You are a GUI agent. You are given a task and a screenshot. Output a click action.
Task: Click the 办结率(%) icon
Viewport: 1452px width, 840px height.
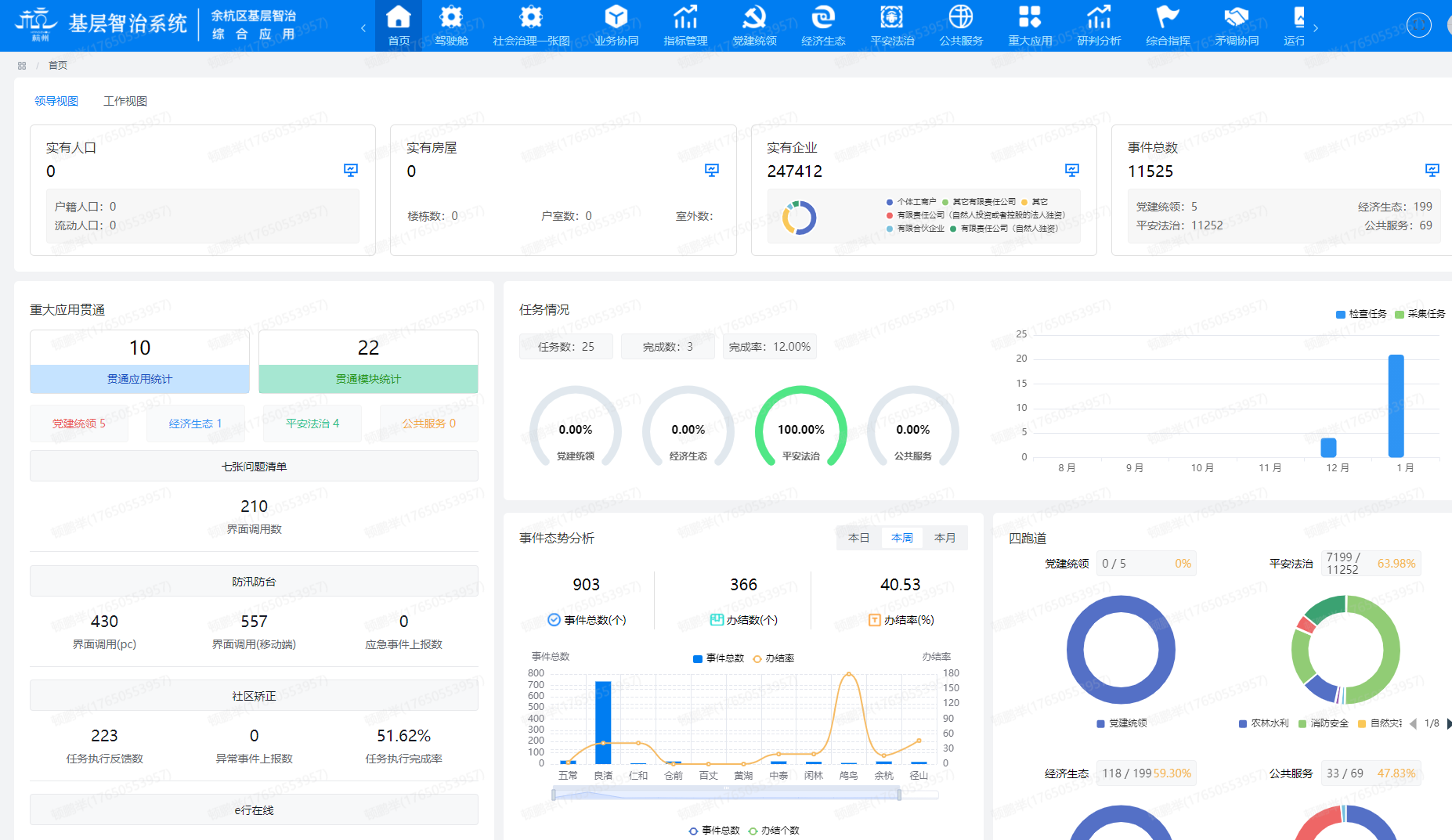click(875, 620)
